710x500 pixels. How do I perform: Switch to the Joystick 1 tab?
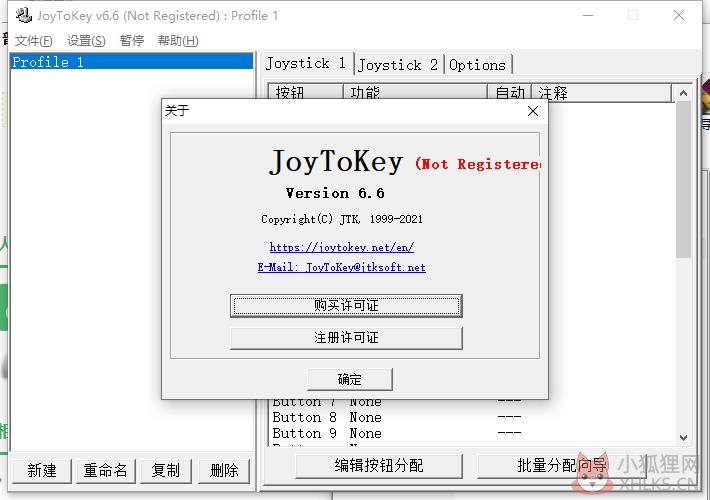click(306, 63)
